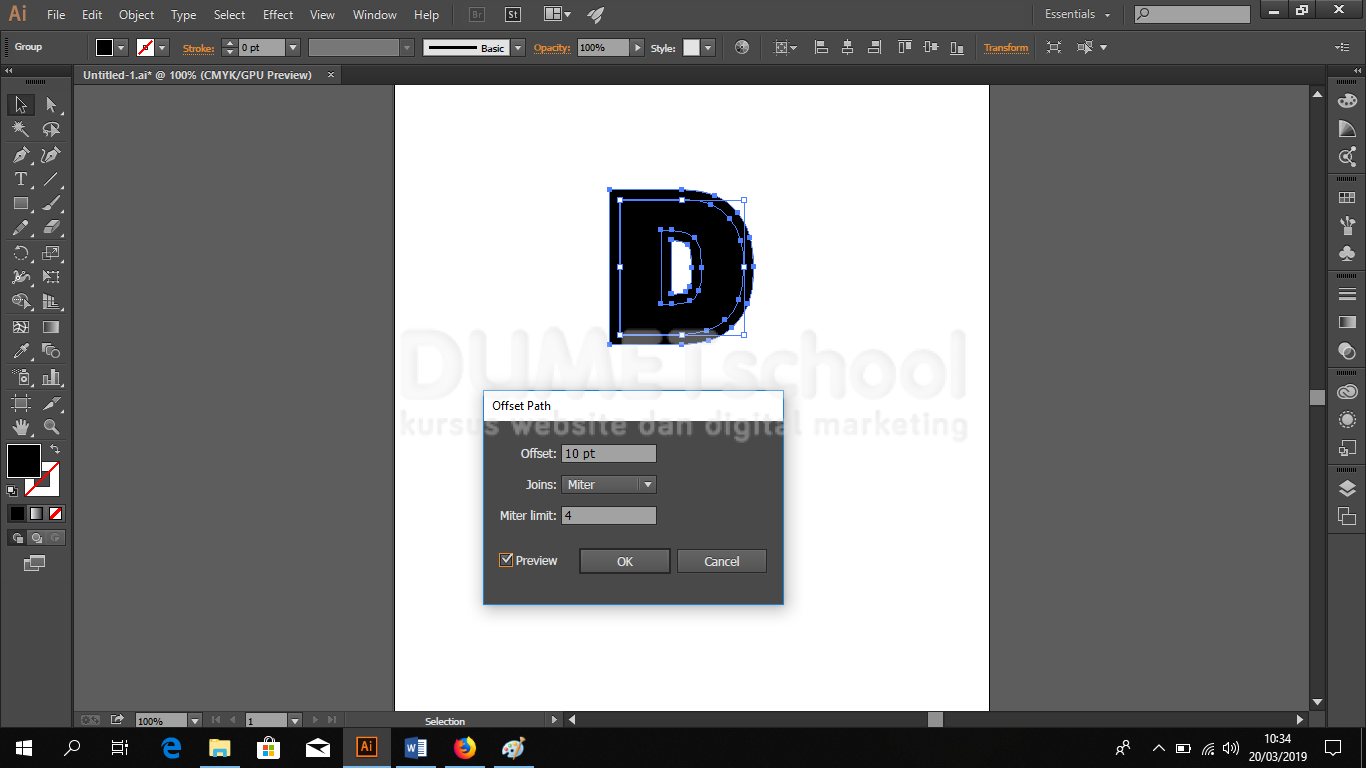Open the Effect menu
This screenshot has height=768, width=1366.
coord(279,15)
